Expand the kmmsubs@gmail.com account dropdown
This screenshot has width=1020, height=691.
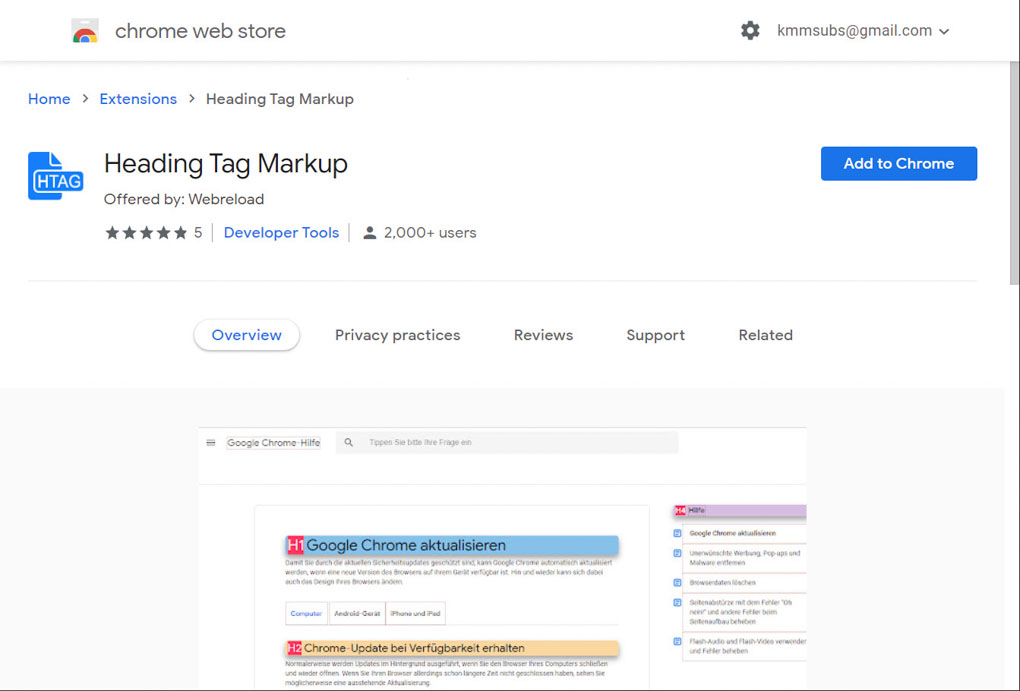(x=863, y=31)
